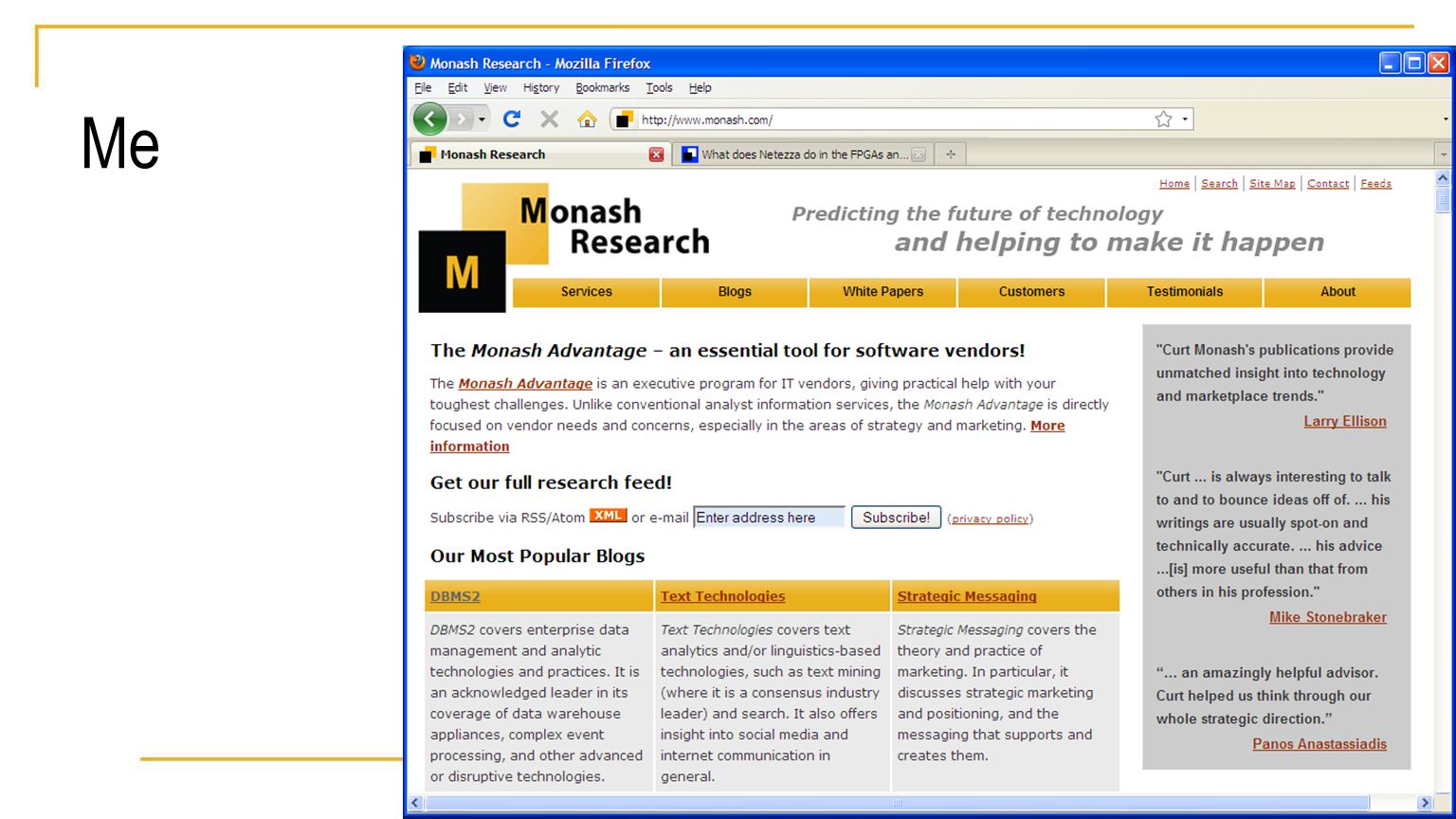Switch to the Monash Research tab
The width and height of the screenshot is (1456, 819).
point(539,155)
